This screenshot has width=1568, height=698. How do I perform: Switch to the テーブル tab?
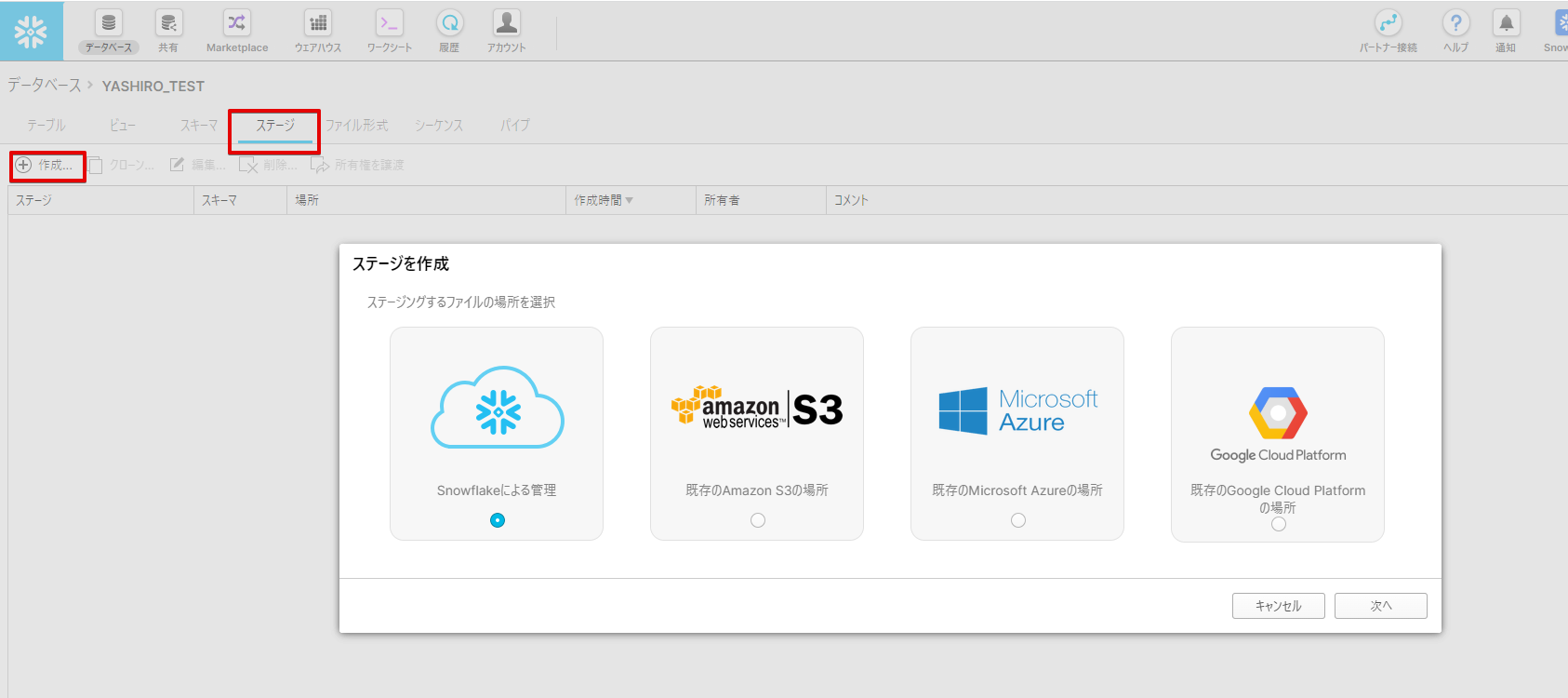pyautogui.click(x=46, y=125)
